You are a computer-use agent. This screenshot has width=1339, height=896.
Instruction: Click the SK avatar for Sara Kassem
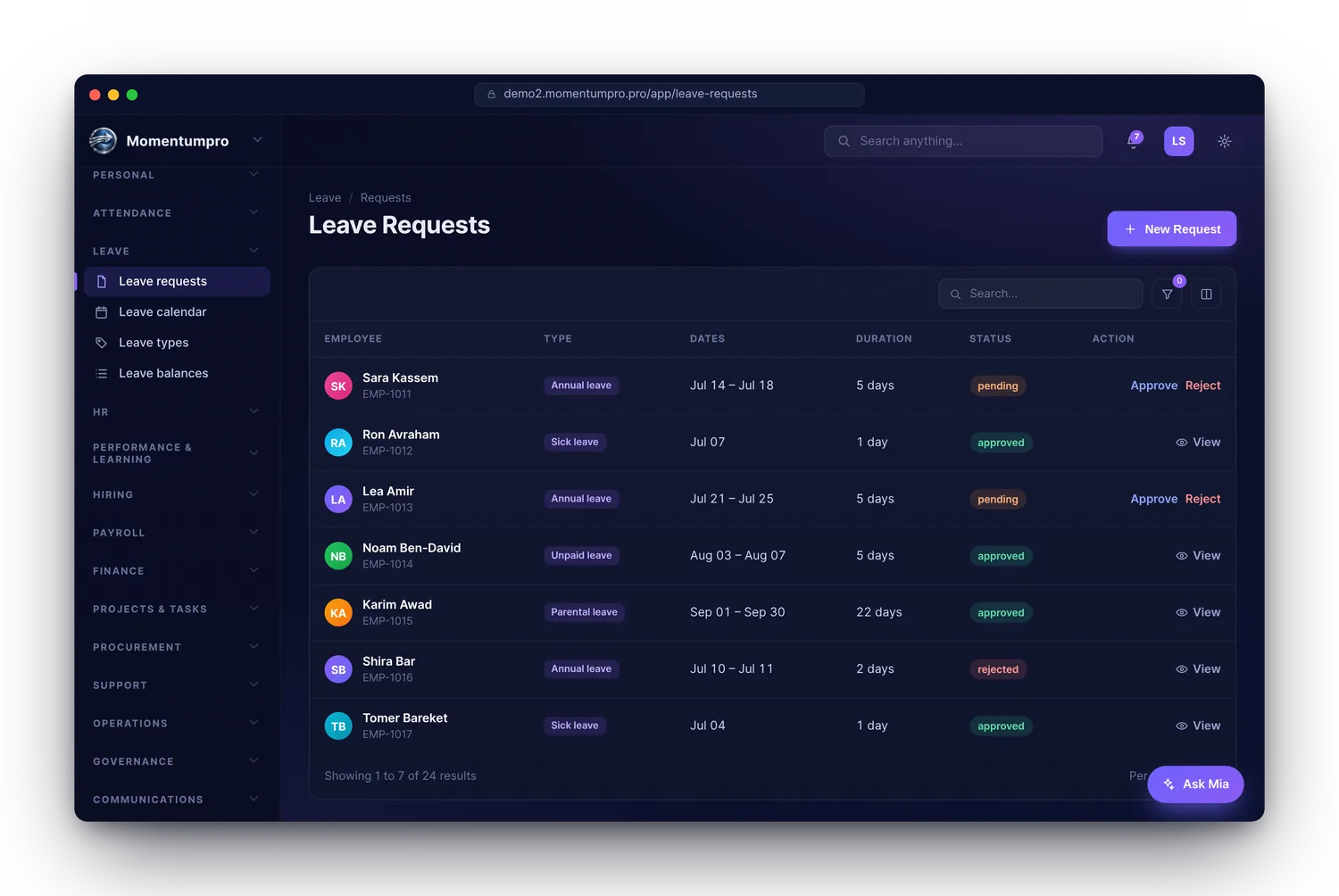338,386
